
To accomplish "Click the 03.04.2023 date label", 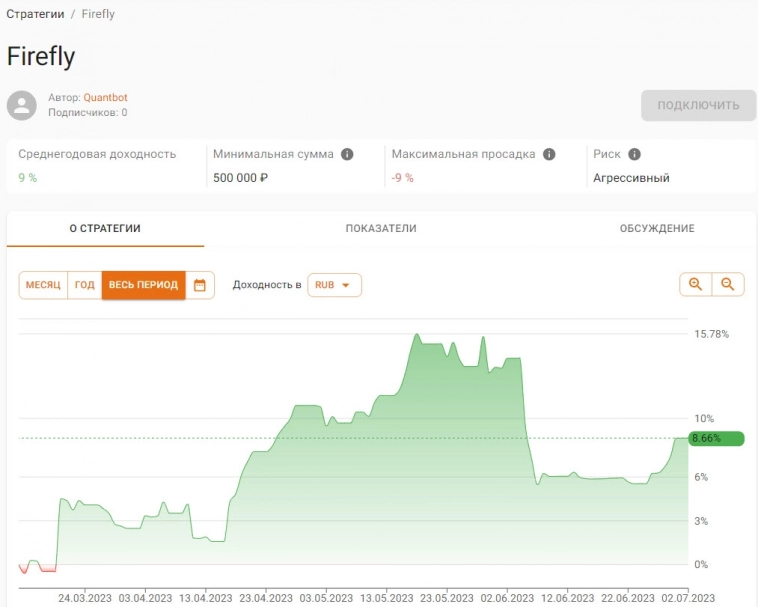I will [x=146, y=598].
